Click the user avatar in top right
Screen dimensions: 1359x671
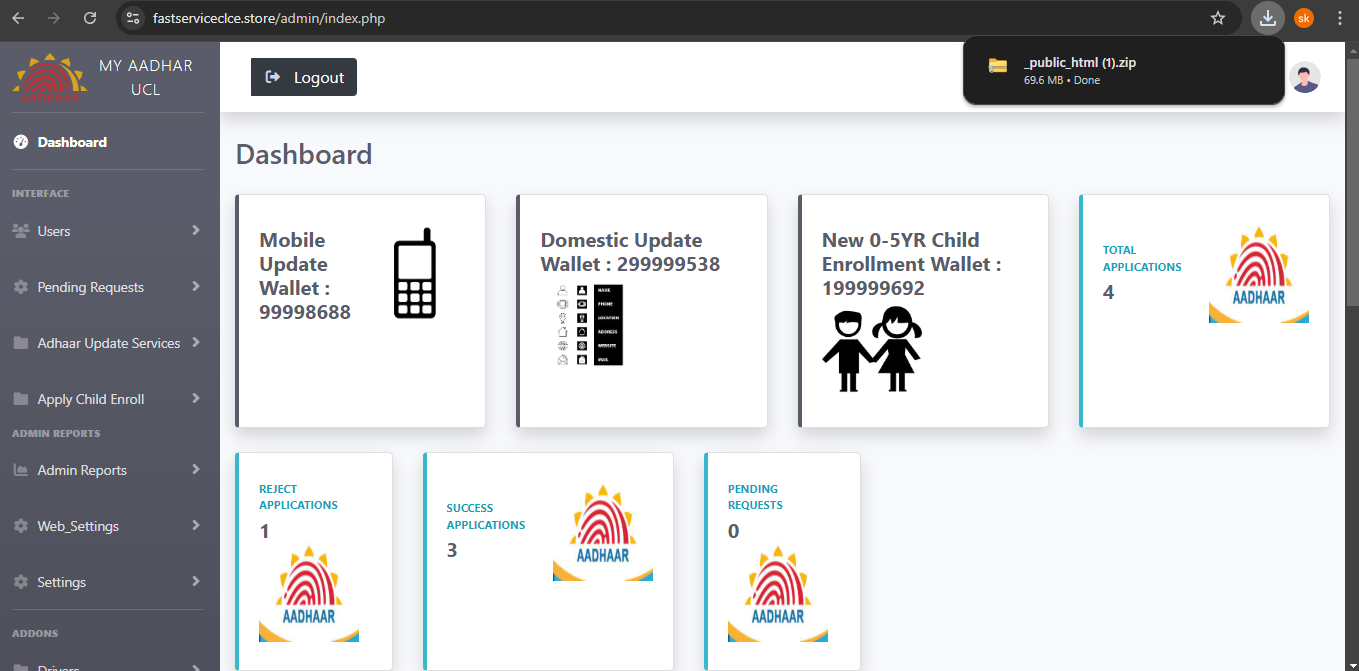tap(1304, 77)
